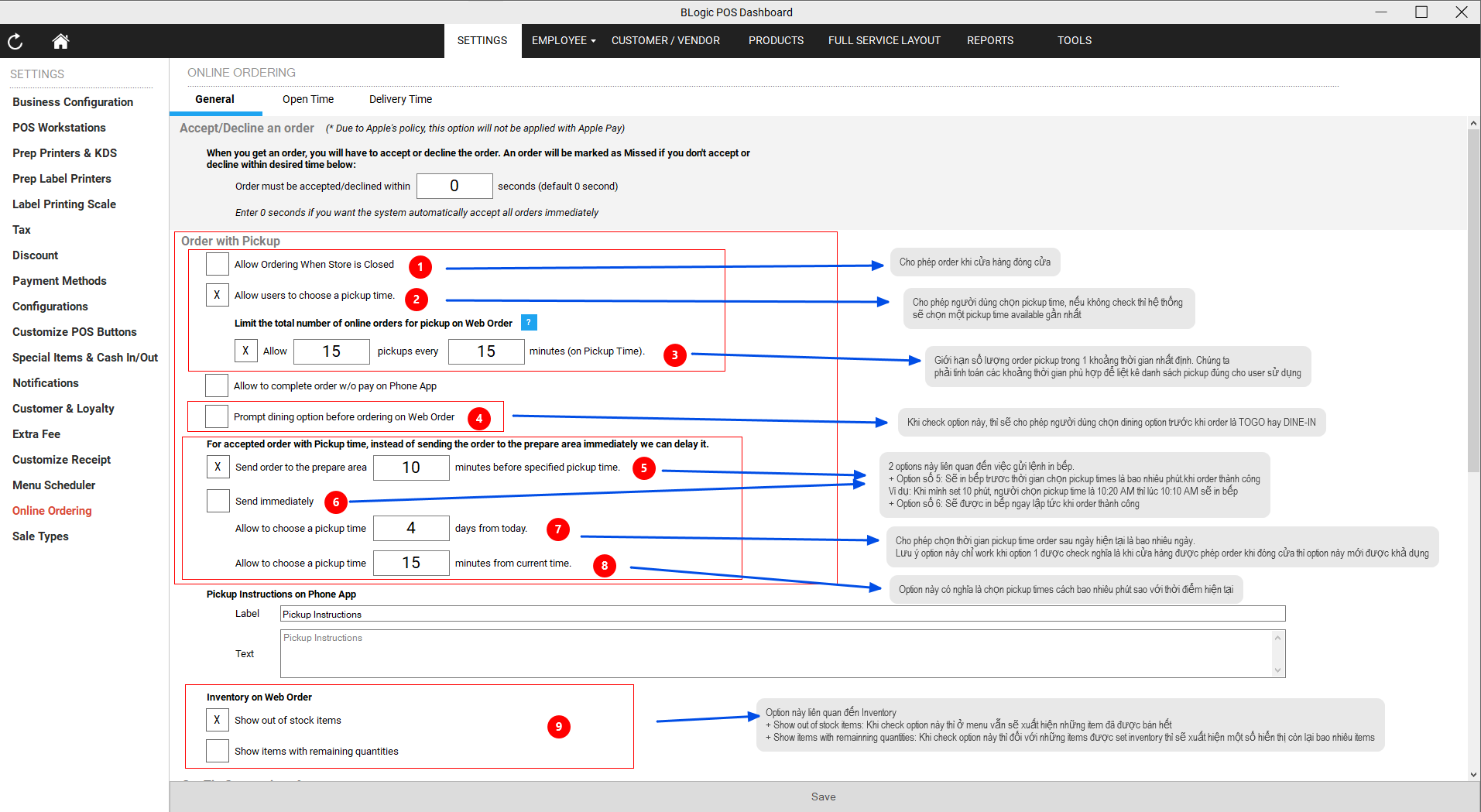Expand the EMPLOYEE dropdown menu
The image size is (1481, 812).
563,41
